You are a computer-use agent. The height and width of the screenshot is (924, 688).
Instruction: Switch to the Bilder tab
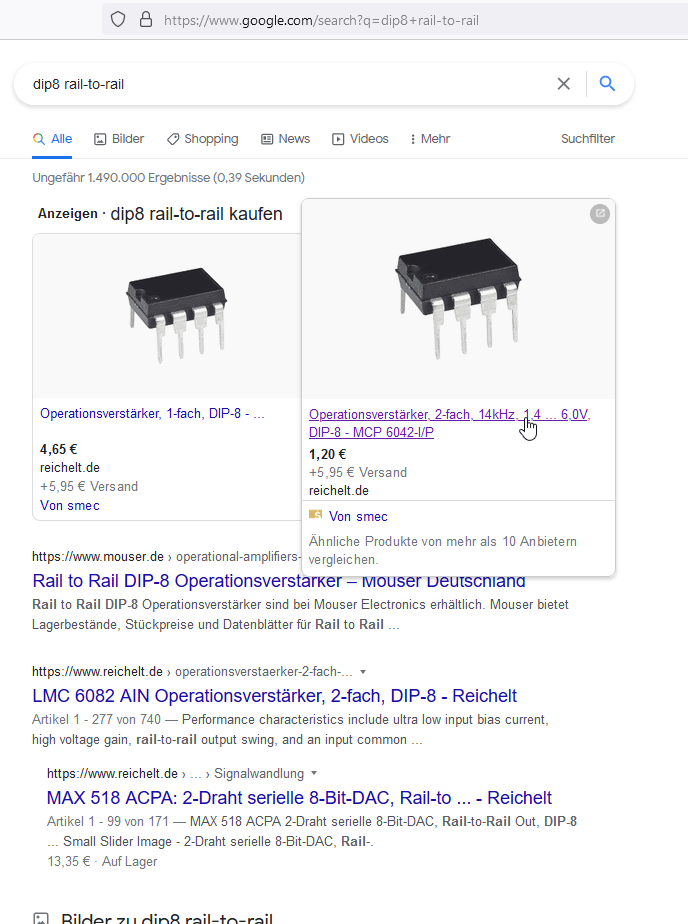tap(119, 139)
